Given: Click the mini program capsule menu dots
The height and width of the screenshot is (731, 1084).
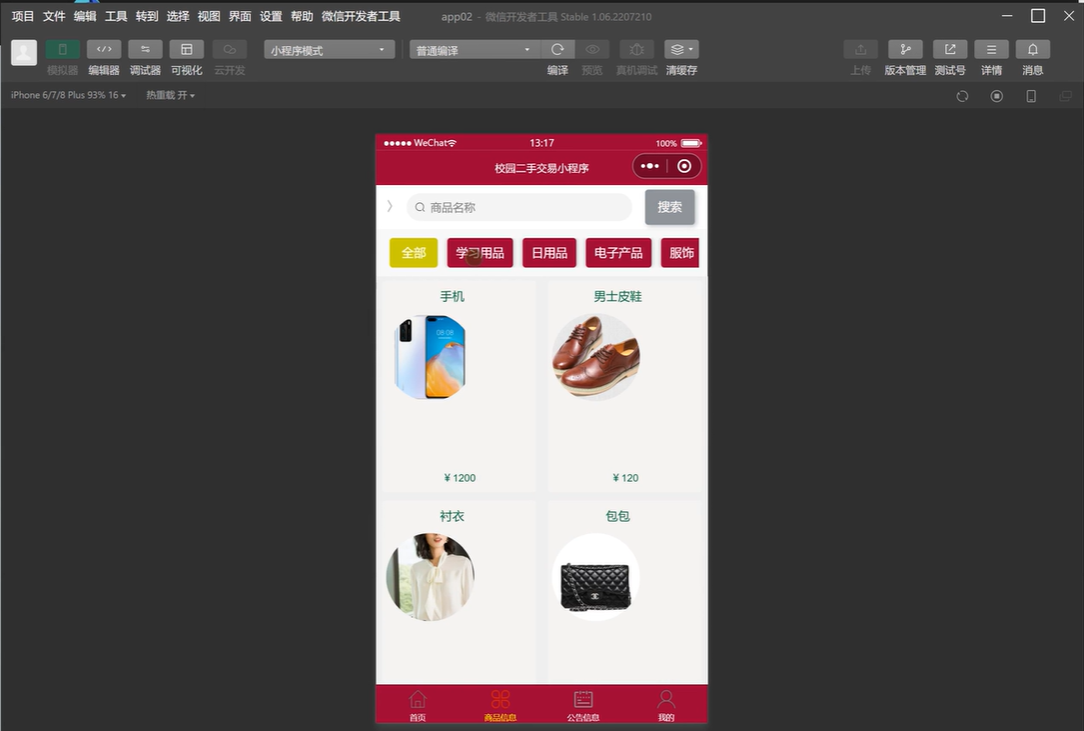Looking at the screenshot, I should (x=650, y=167).
